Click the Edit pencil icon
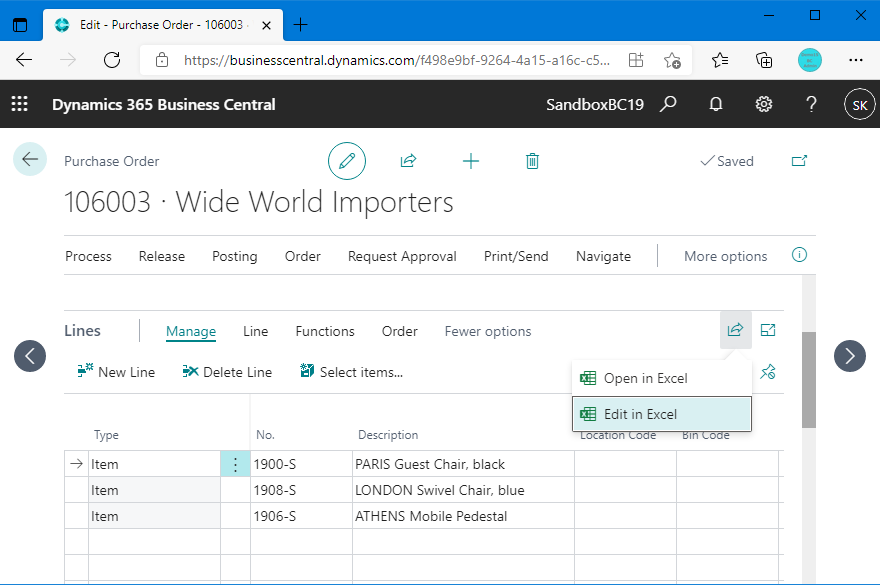This screenshot has width=880, height=585. [x=347, y=161]
